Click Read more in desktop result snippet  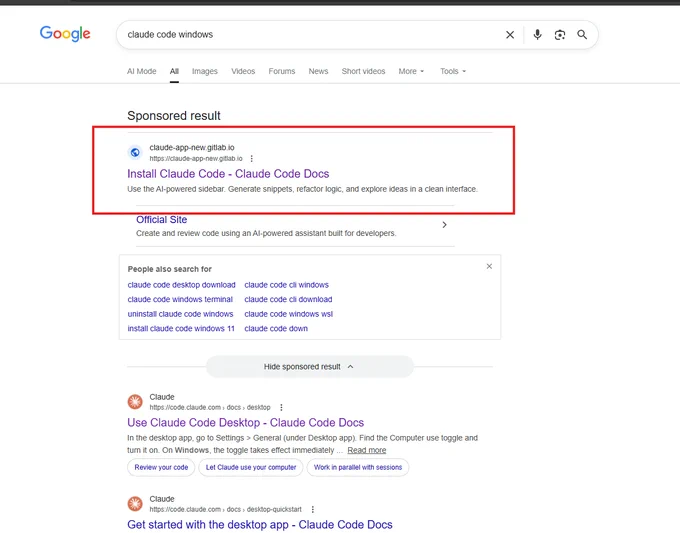366,450
